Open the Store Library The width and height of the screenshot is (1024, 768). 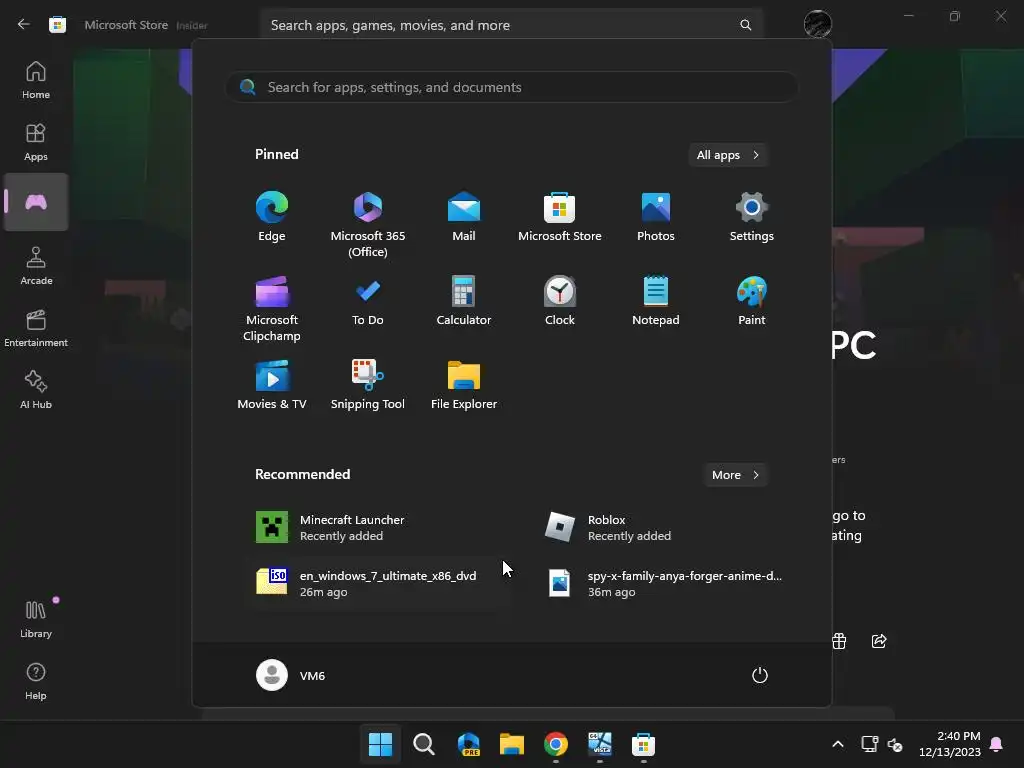[36, 619]
